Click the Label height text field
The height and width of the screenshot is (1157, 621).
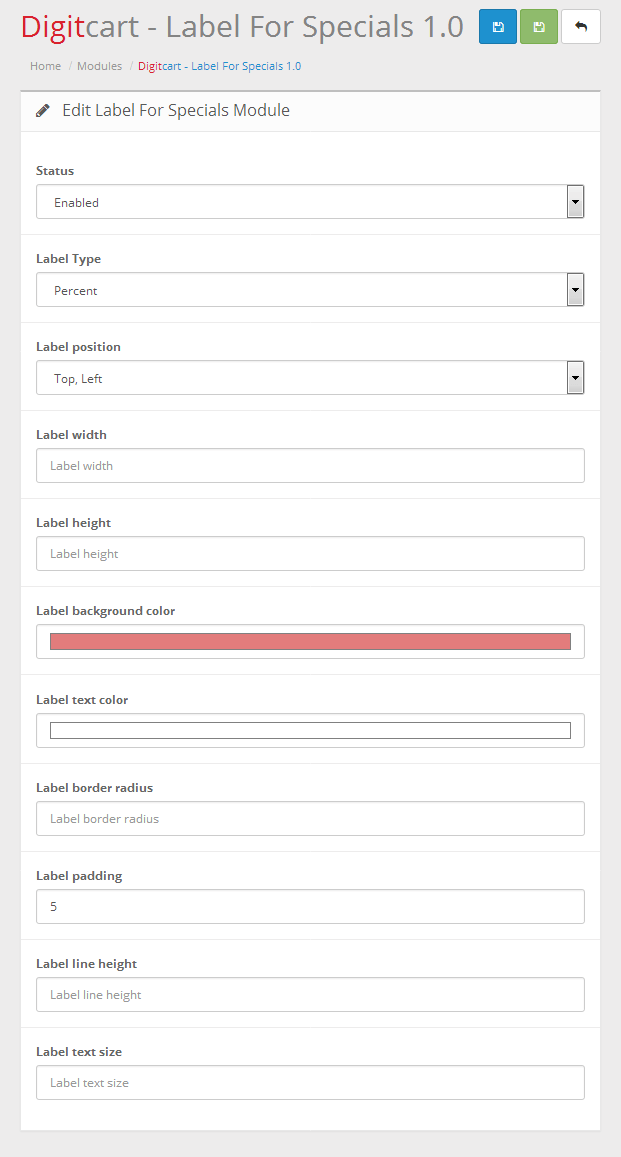point(310,554)
